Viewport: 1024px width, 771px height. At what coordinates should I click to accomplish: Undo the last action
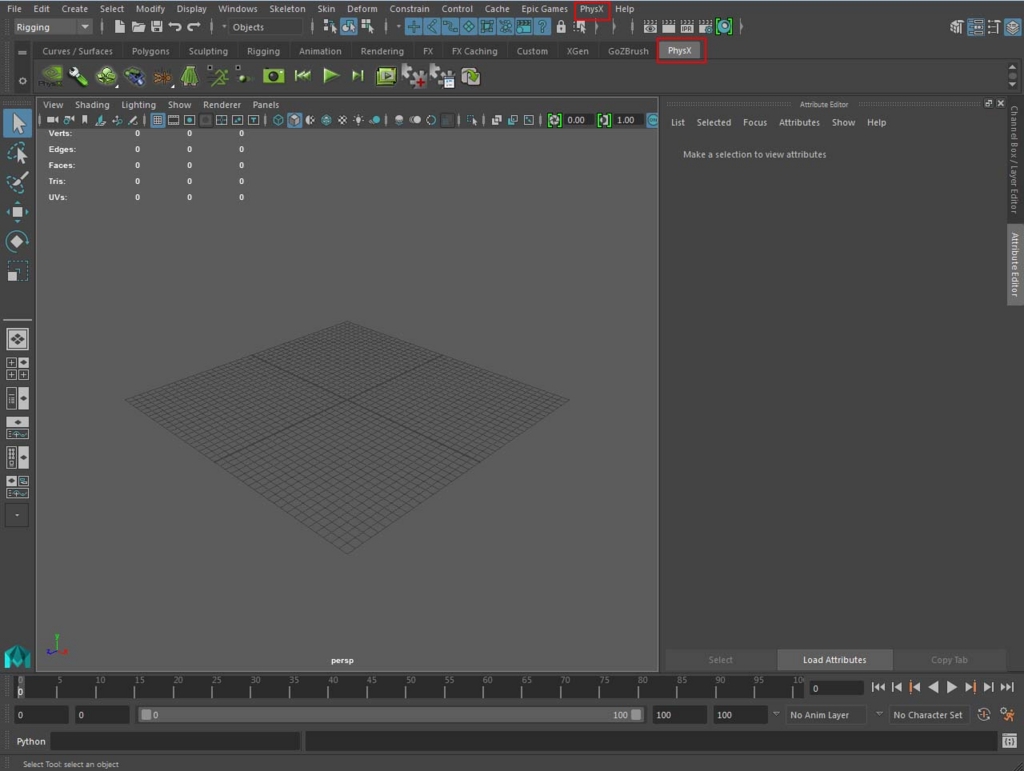pyautogui.click(x=174, y=27)
